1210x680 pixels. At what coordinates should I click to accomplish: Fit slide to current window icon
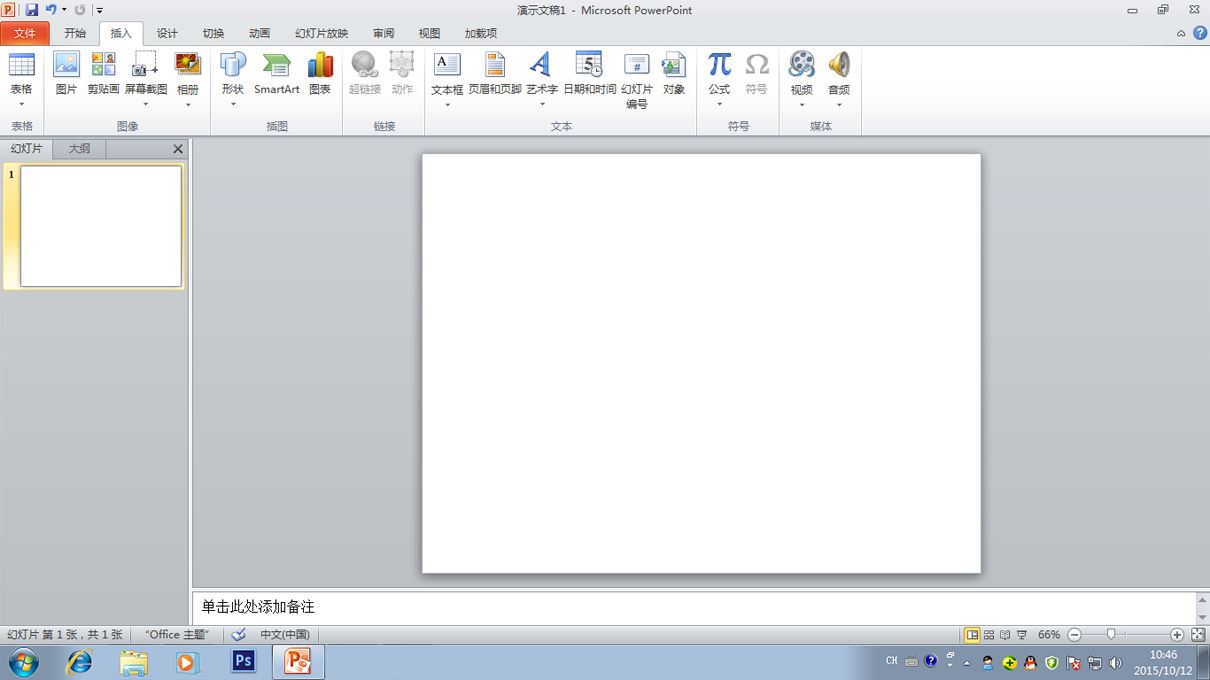tap(1198, 635)
